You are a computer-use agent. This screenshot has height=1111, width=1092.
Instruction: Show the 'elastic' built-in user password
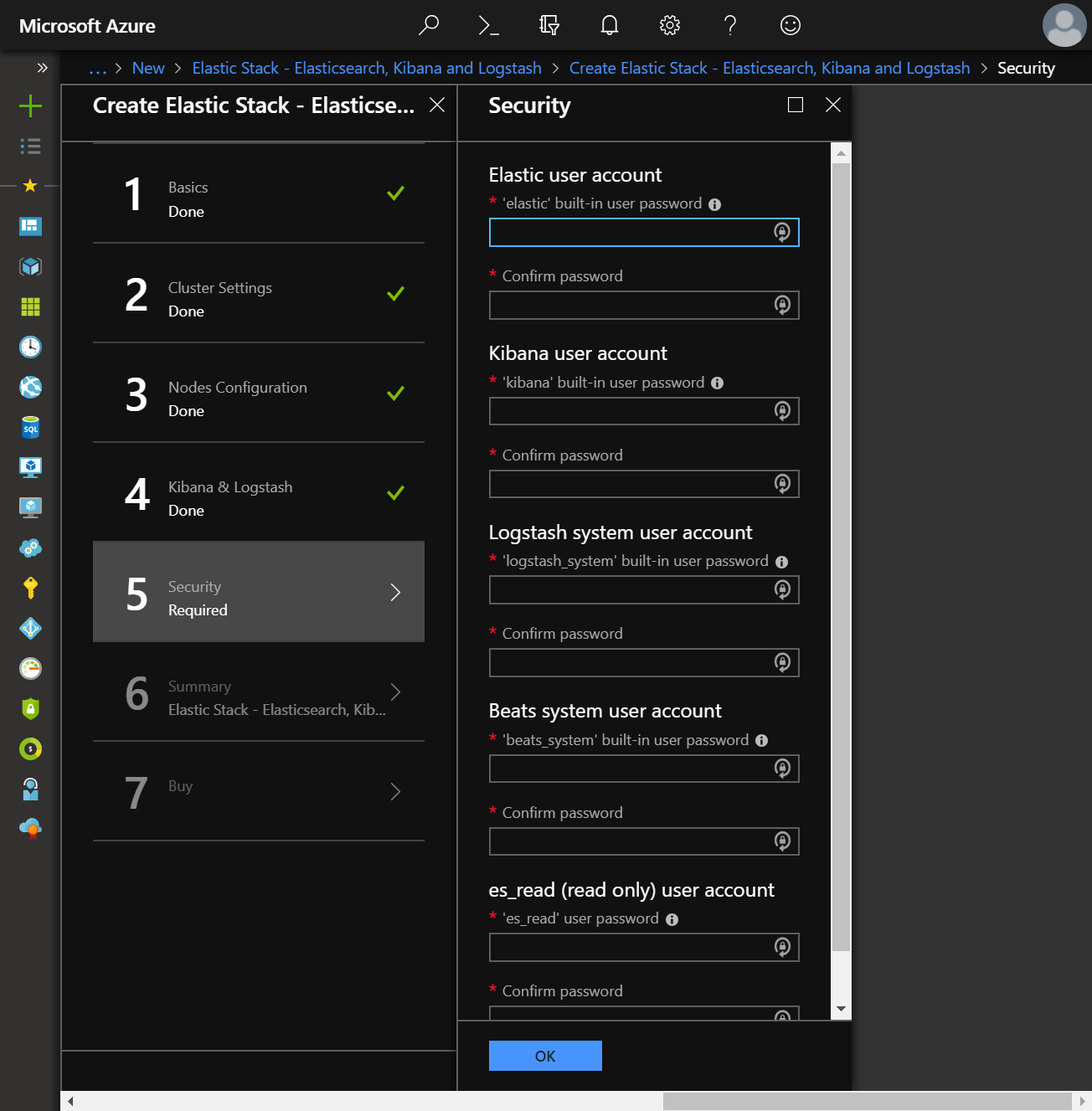[x=783, y=233]
